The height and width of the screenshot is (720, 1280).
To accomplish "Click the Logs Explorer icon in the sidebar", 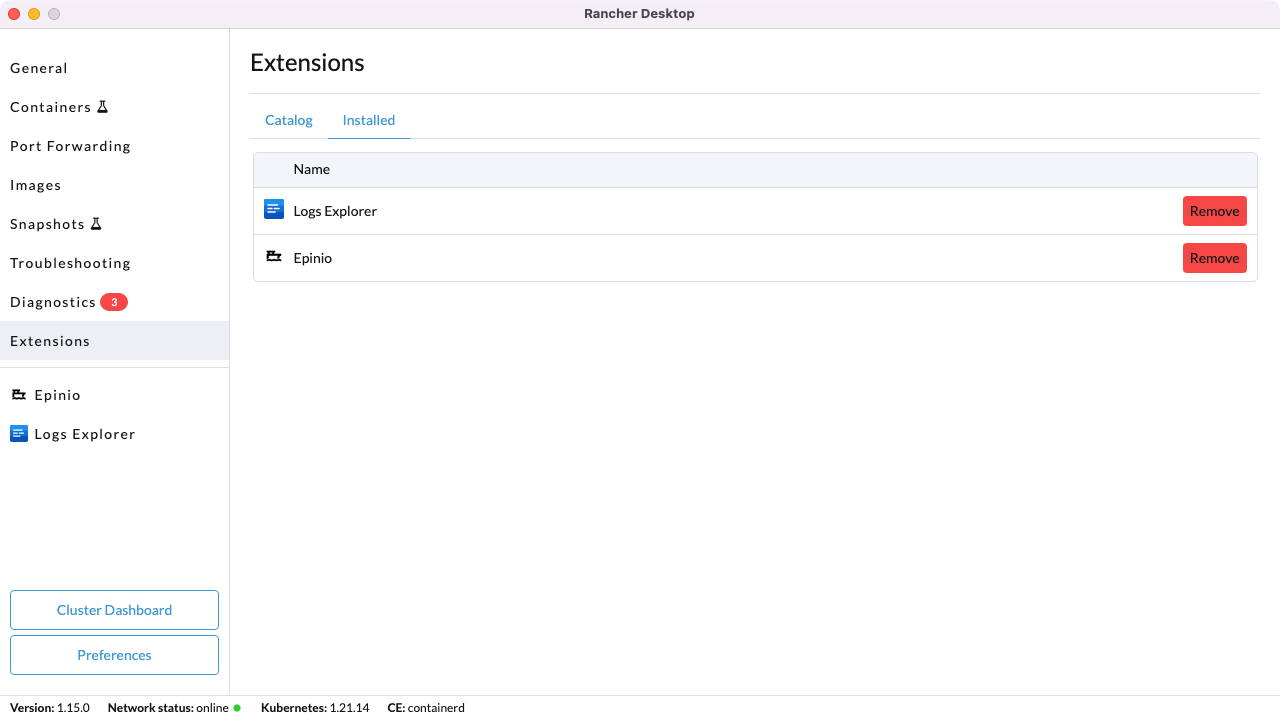I will [x=18, y=433].
